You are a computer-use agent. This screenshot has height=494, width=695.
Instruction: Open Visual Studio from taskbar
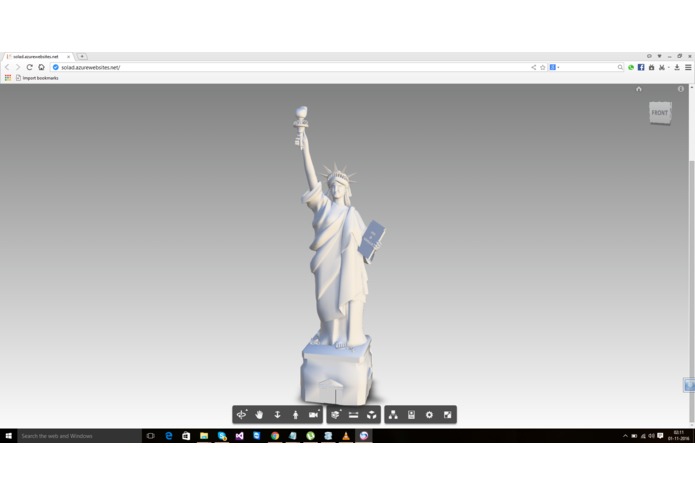point(239,436)
